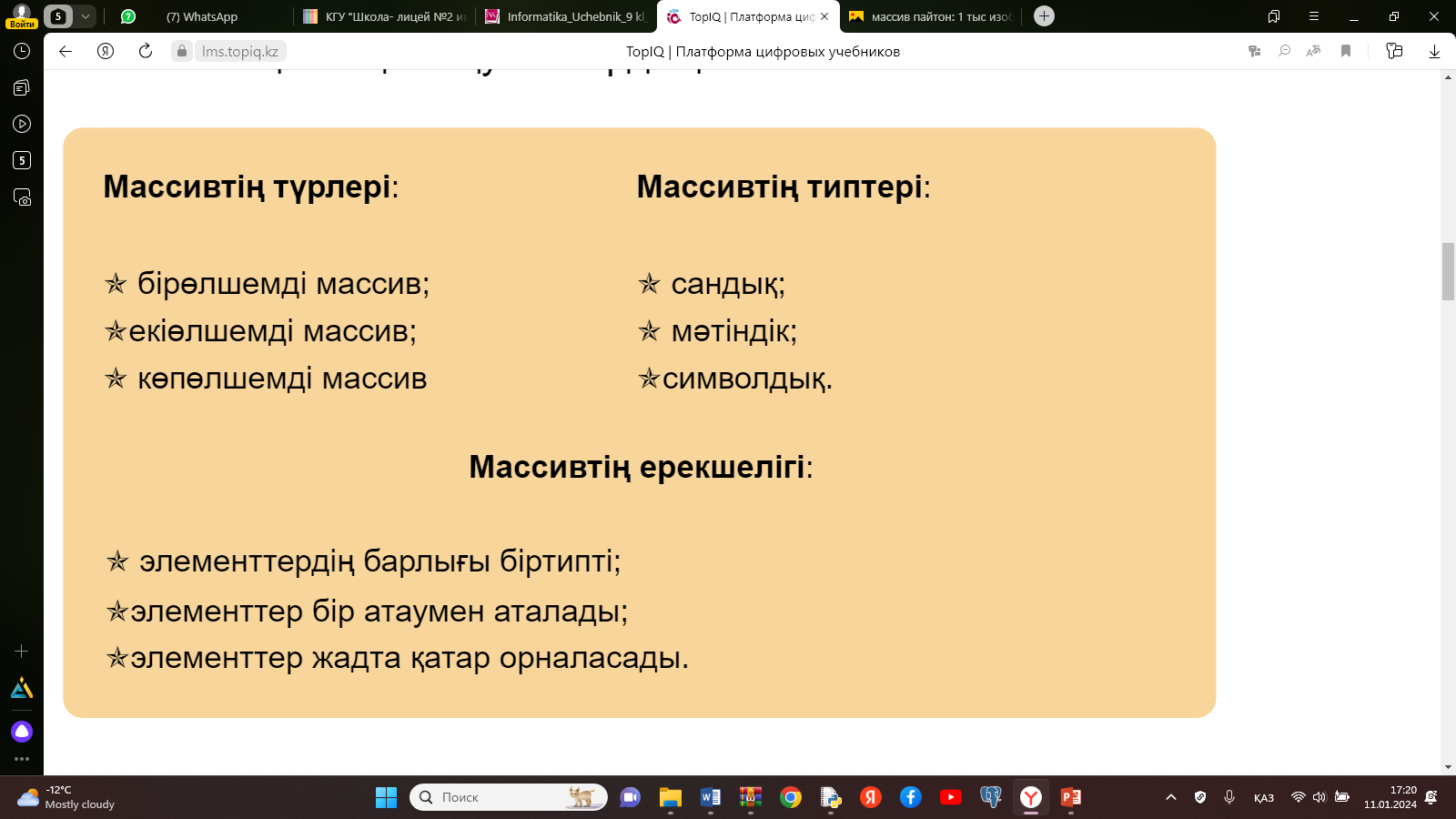Viewport: 1456px width, 819px height.
Task: Click the sidebar icon numbered 5
Action: (22, 160)
